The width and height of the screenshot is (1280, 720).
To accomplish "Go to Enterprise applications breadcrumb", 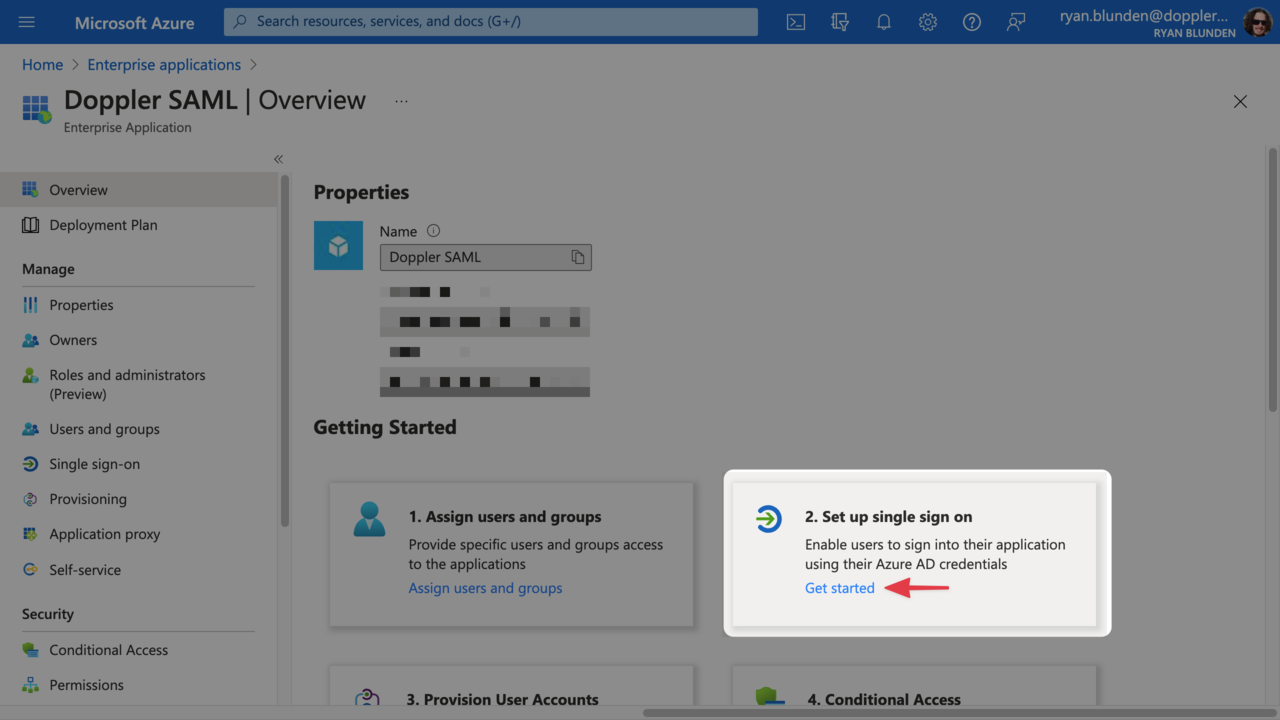I will click(x=164, y=65).
